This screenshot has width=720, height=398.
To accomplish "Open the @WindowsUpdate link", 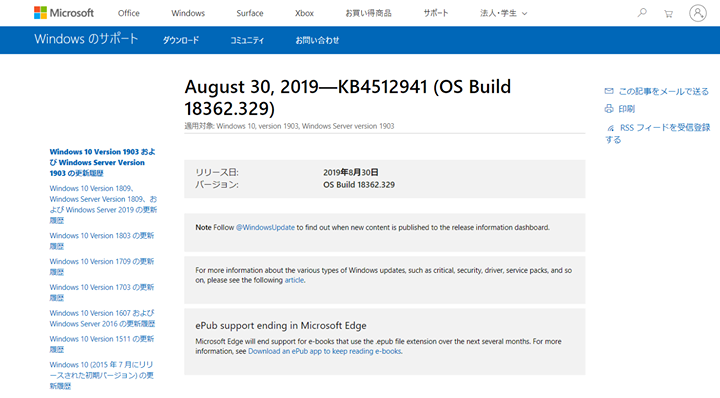I will coord(265,227).
